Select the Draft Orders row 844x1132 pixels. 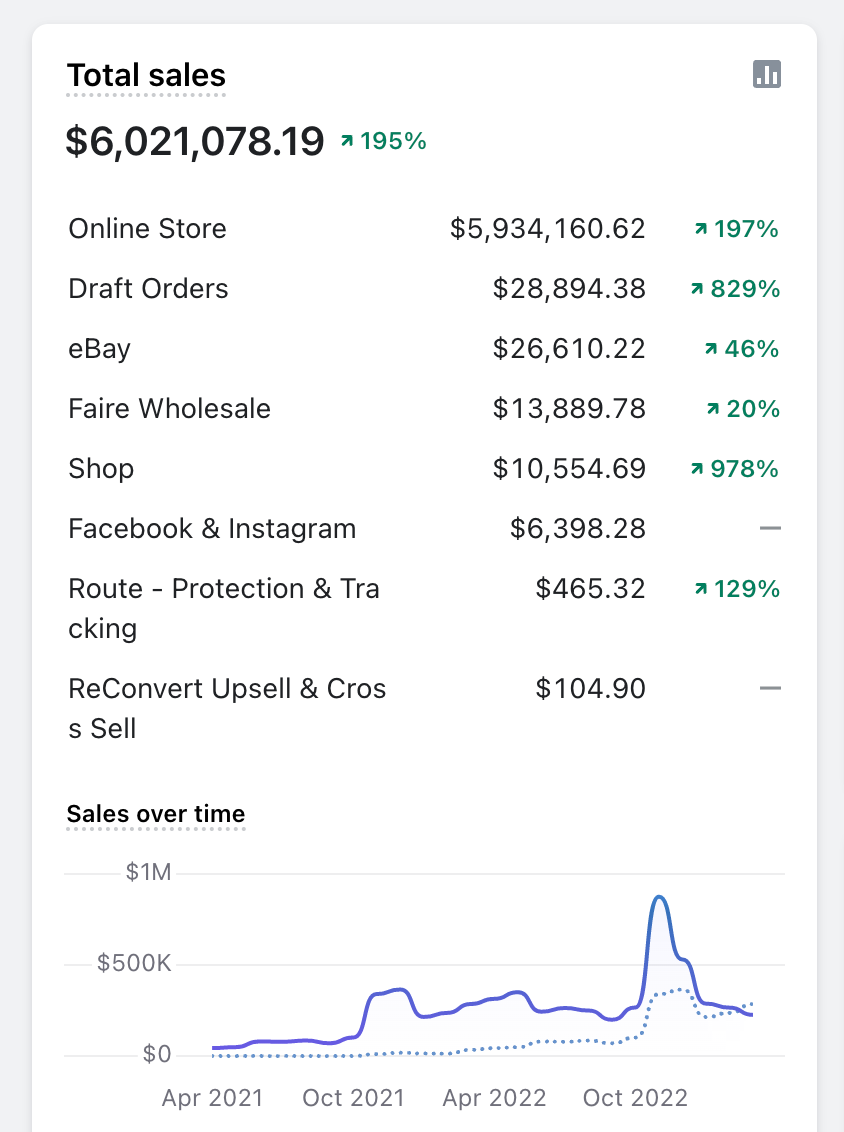tap(425, 289)
